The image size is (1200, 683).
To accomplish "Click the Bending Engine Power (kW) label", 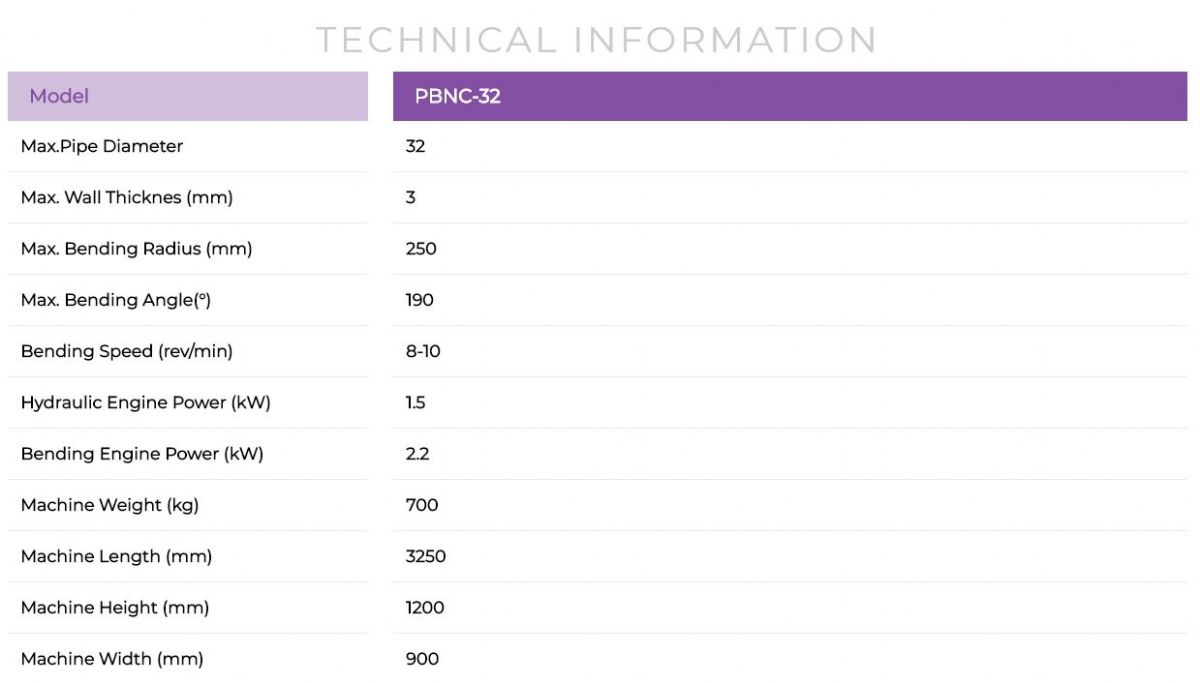I will click(142, 454).
